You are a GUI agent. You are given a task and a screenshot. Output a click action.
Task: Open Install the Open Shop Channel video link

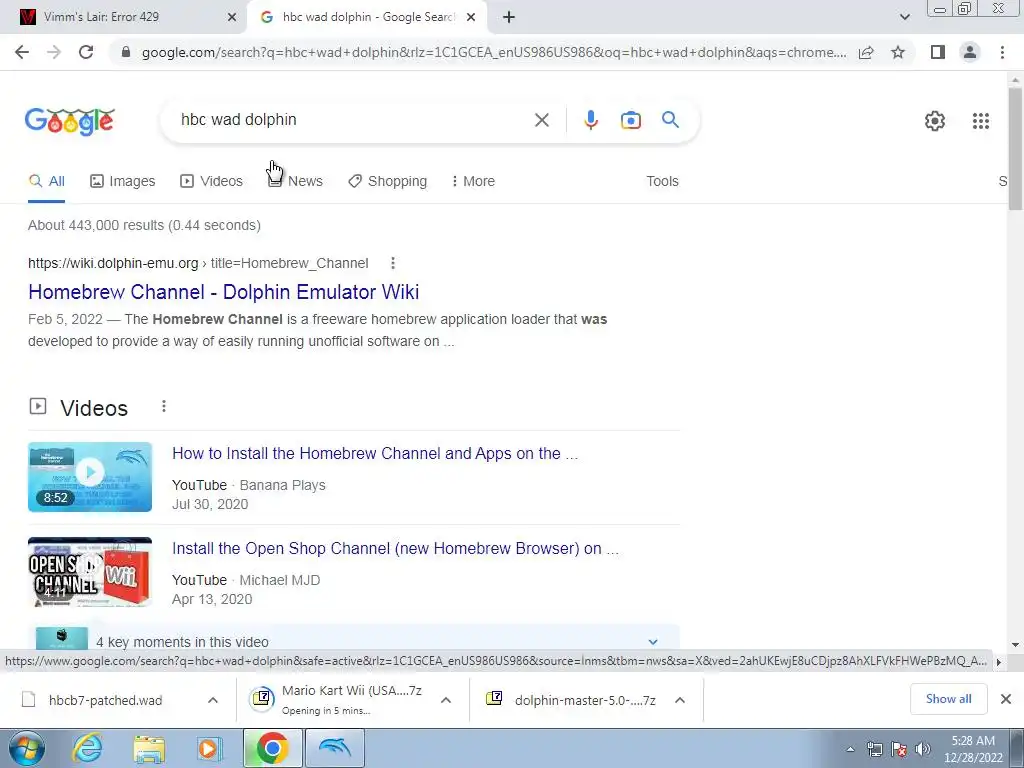[x=395, y=549]
